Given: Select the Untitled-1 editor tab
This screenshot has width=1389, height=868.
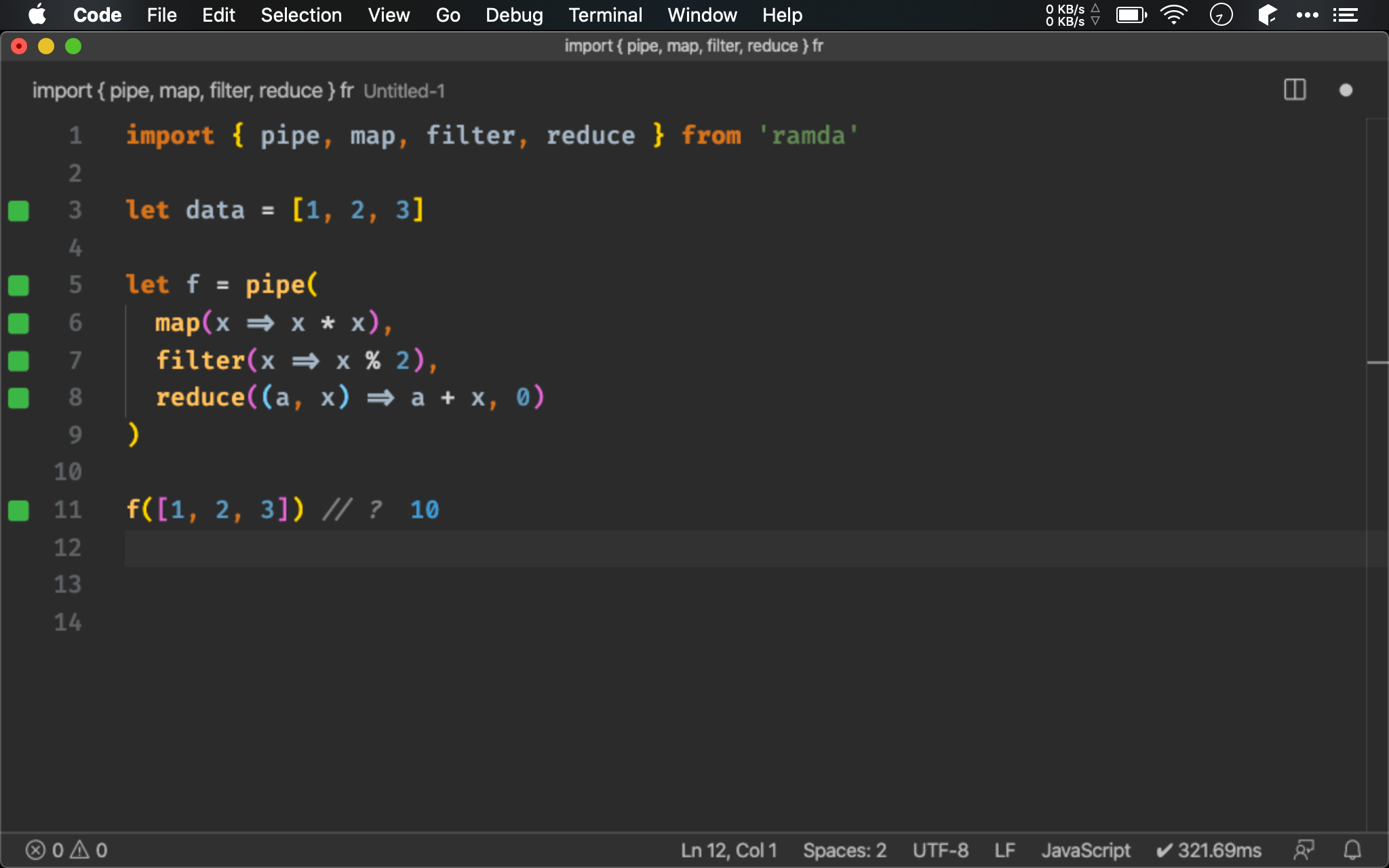Looking at the screenshot, I should (x=238, y=90).
